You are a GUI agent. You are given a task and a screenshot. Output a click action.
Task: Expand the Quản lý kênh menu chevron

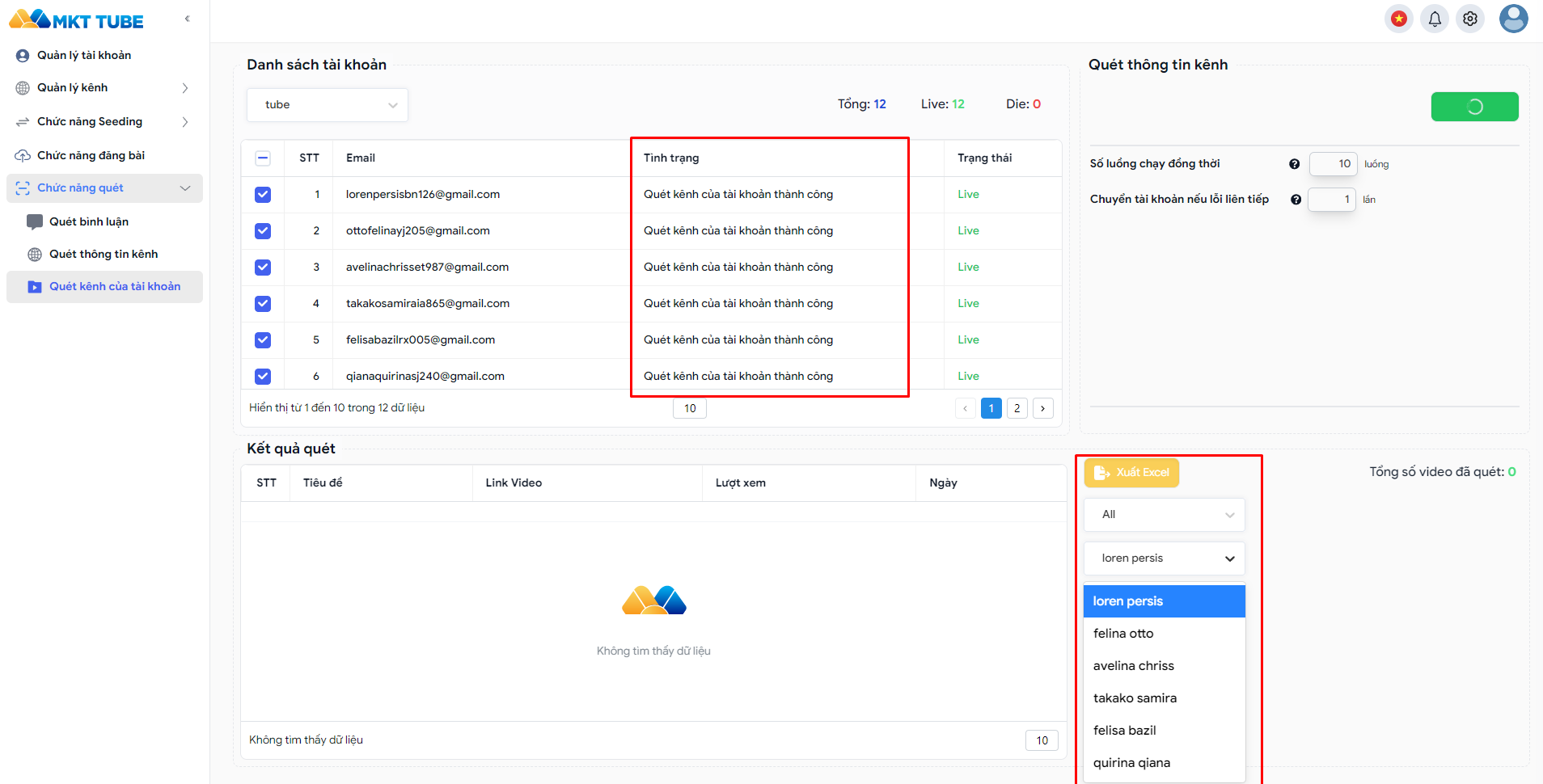pos(185,88)
